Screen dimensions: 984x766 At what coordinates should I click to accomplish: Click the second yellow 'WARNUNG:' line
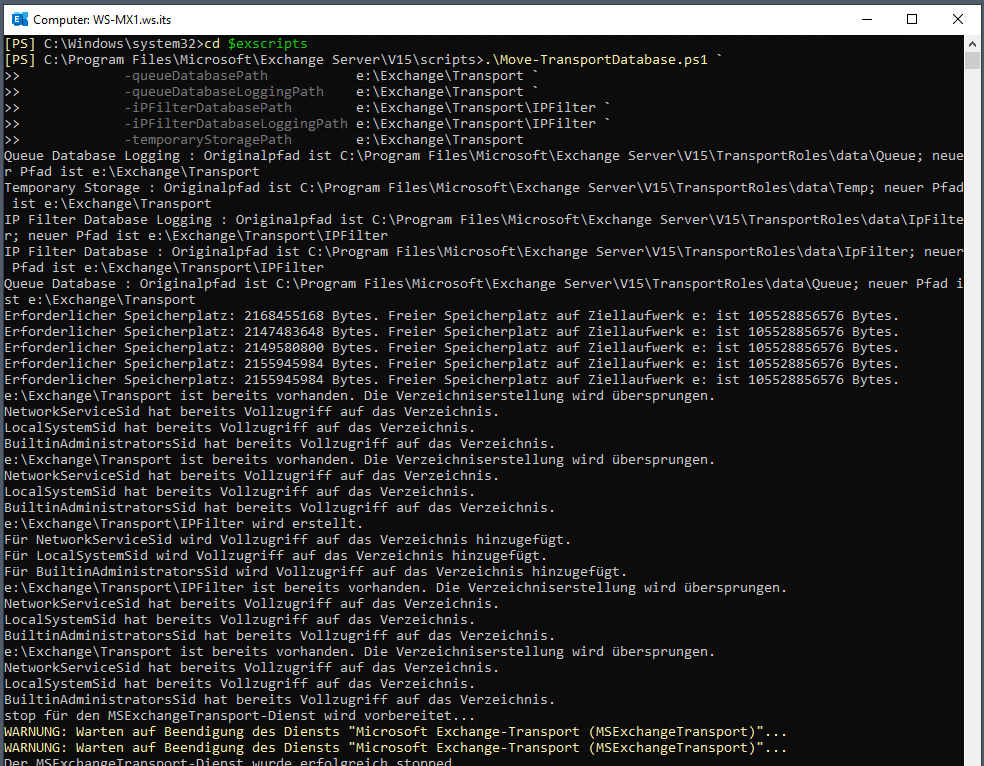[395, 748]
